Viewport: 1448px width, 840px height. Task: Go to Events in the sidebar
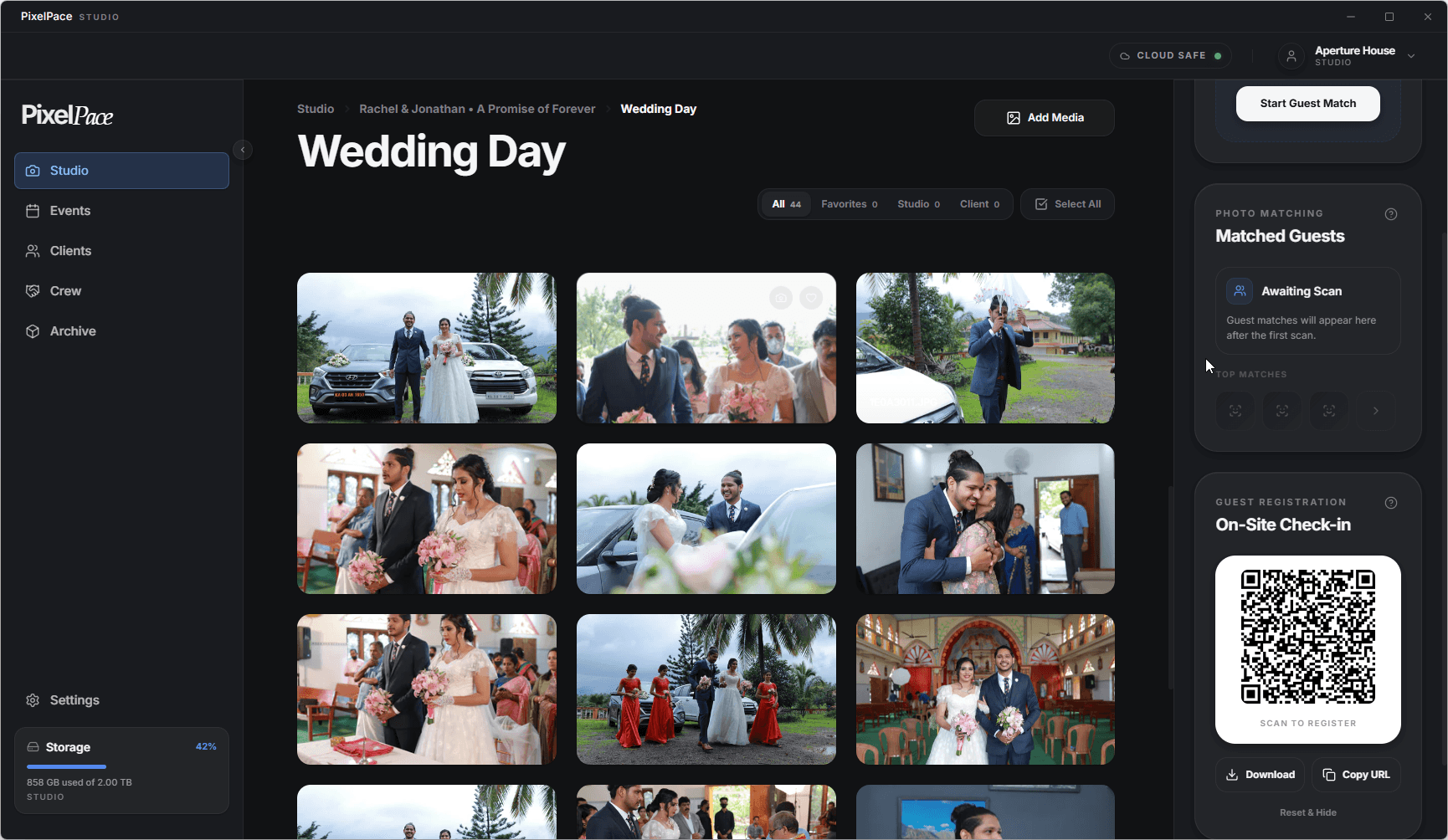[x=121, y=211]
